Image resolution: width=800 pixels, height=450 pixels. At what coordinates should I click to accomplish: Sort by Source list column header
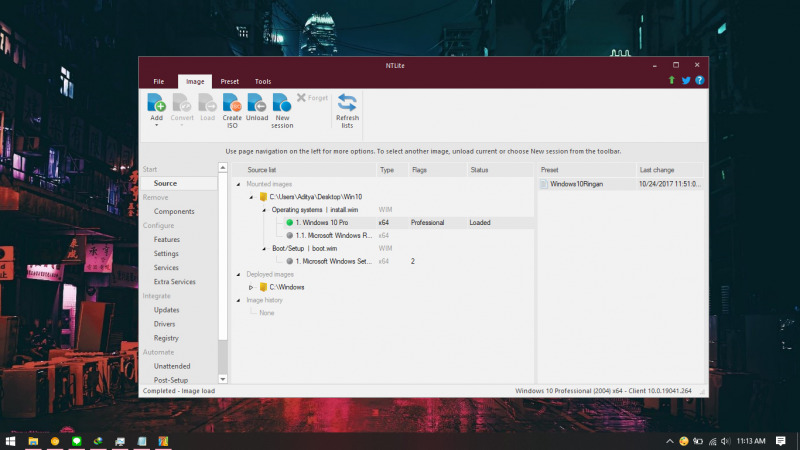tap(304, 170)
